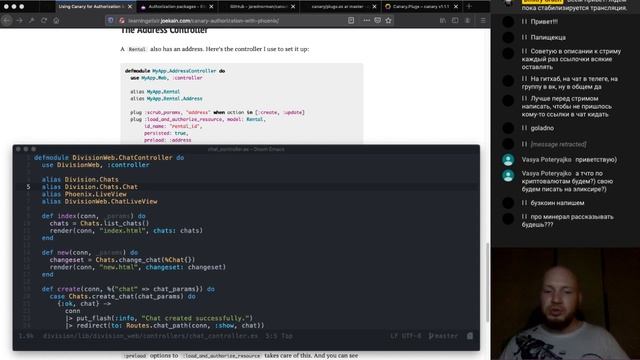Click the insecure connection lock icon
The image size is (640, 360).
click(x=122, y=20)
